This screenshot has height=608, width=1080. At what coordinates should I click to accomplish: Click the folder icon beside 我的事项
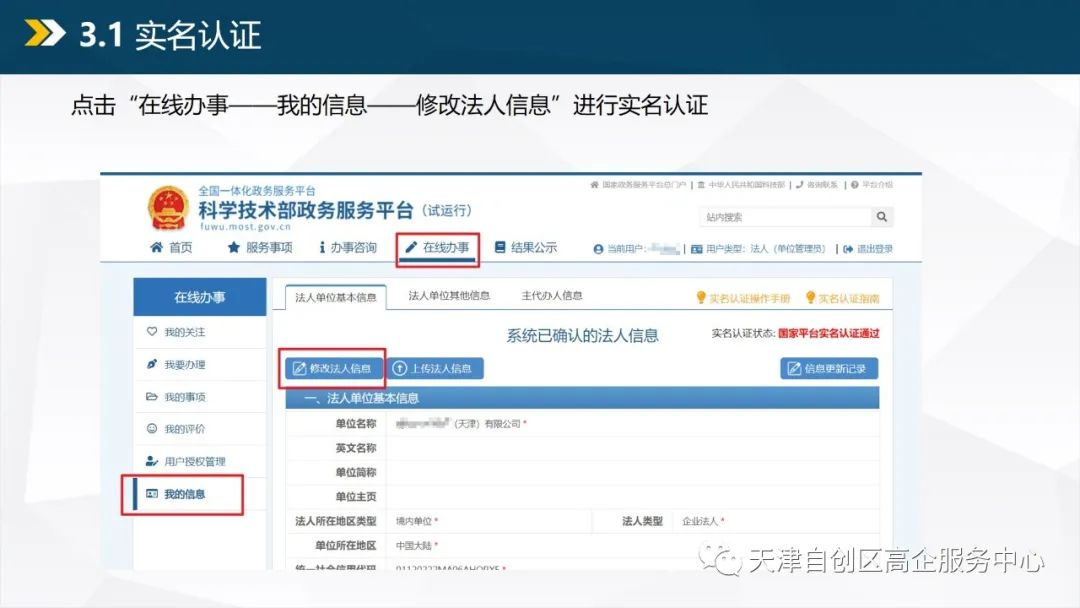(x=152, y=397)
